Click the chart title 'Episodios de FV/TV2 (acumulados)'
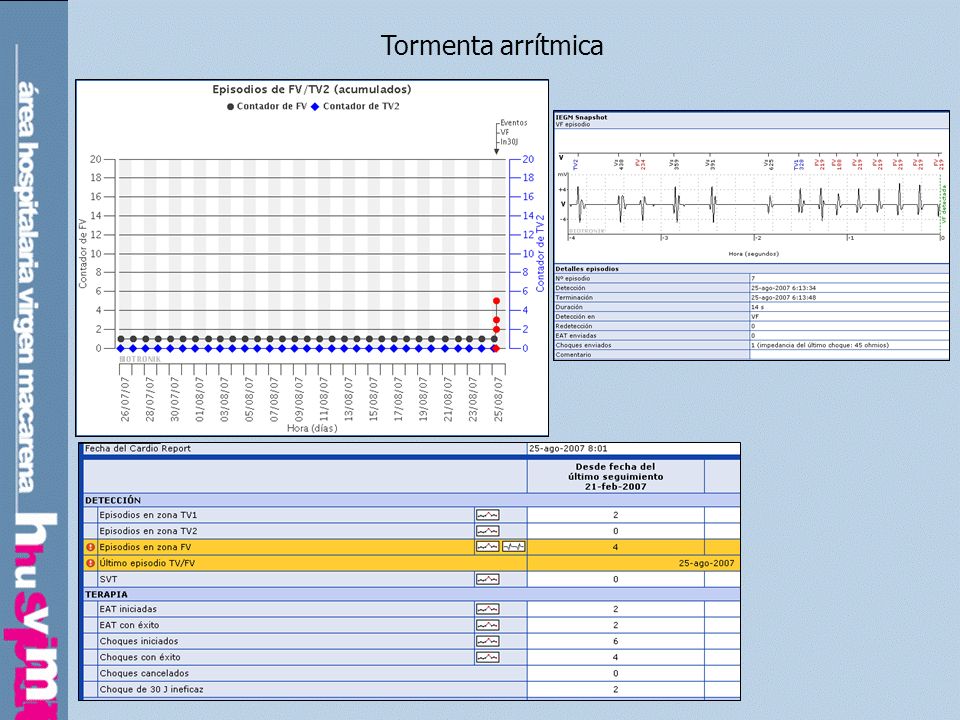The width and height of the screenshot is (960, 720). (x=312, y=89)
